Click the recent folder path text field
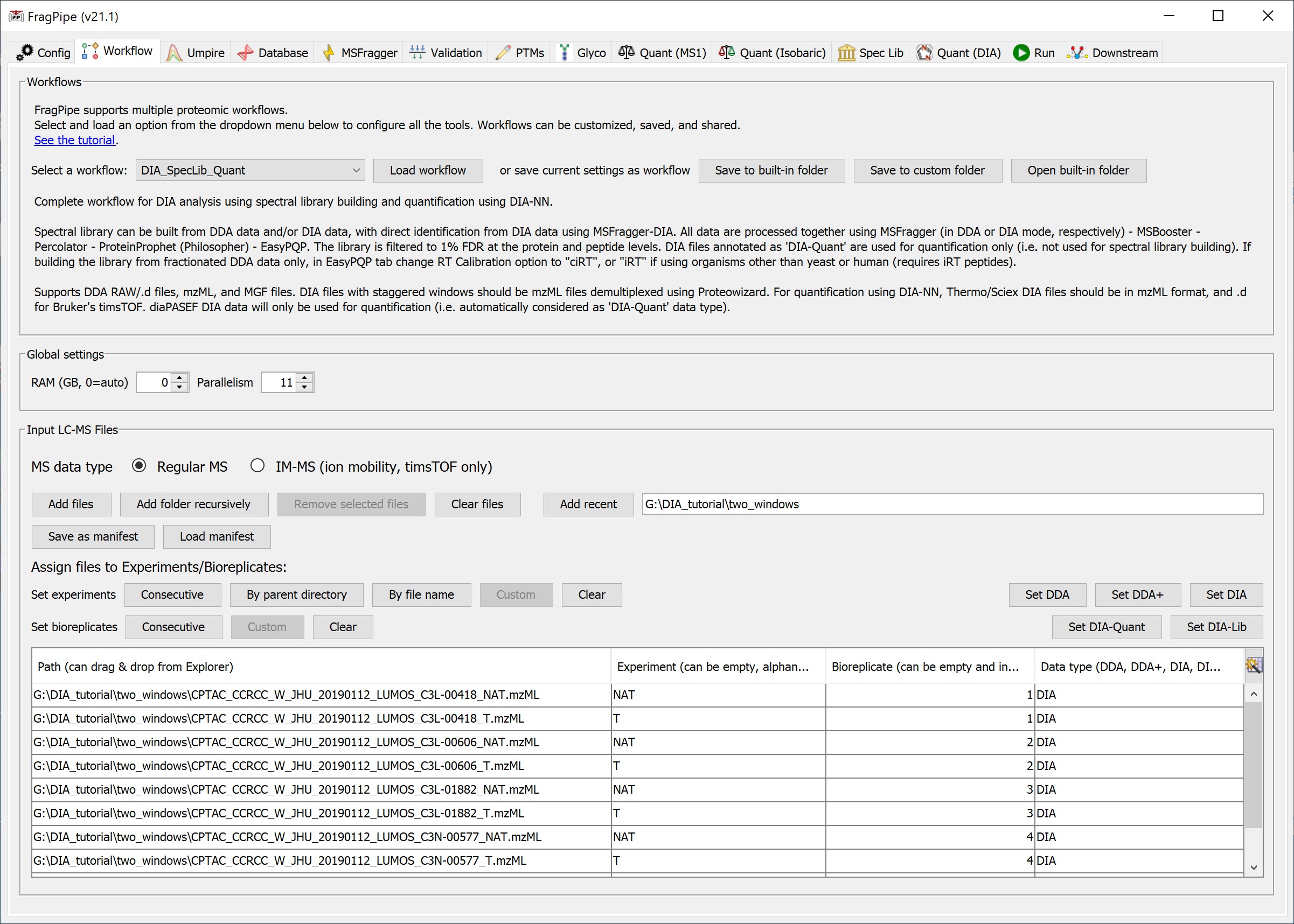Viewport: 1294px width, 924px height. click(952, 504)
